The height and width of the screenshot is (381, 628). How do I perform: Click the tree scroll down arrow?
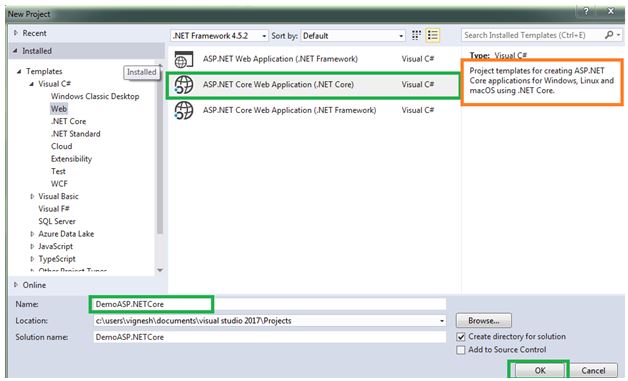[160, 270]
